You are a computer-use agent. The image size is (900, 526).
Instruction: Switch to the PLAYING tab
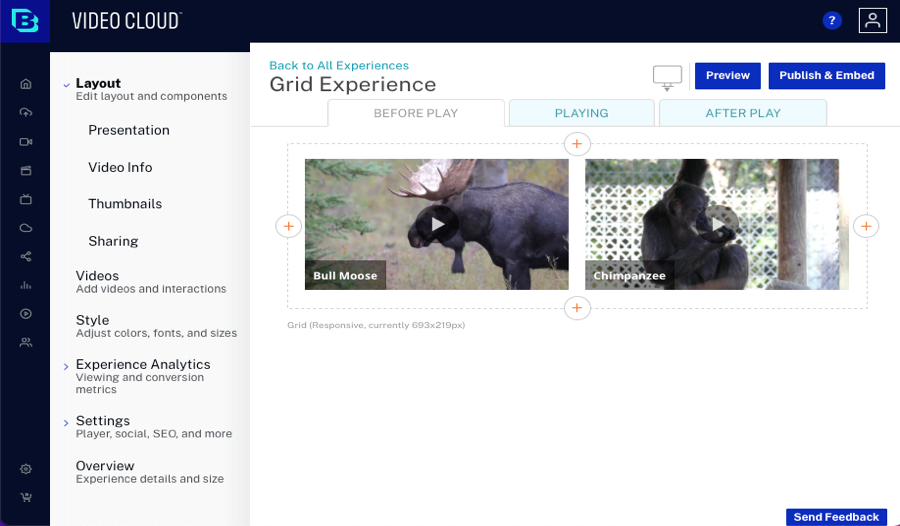point(581,113)
